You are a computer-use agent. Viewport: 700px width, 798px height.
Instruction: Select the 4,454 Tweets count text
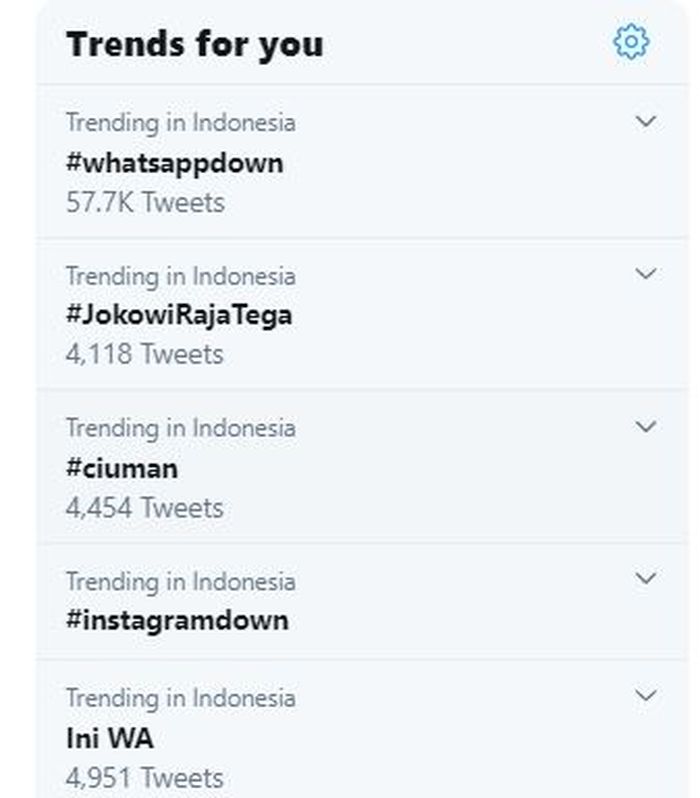[145, 507]
